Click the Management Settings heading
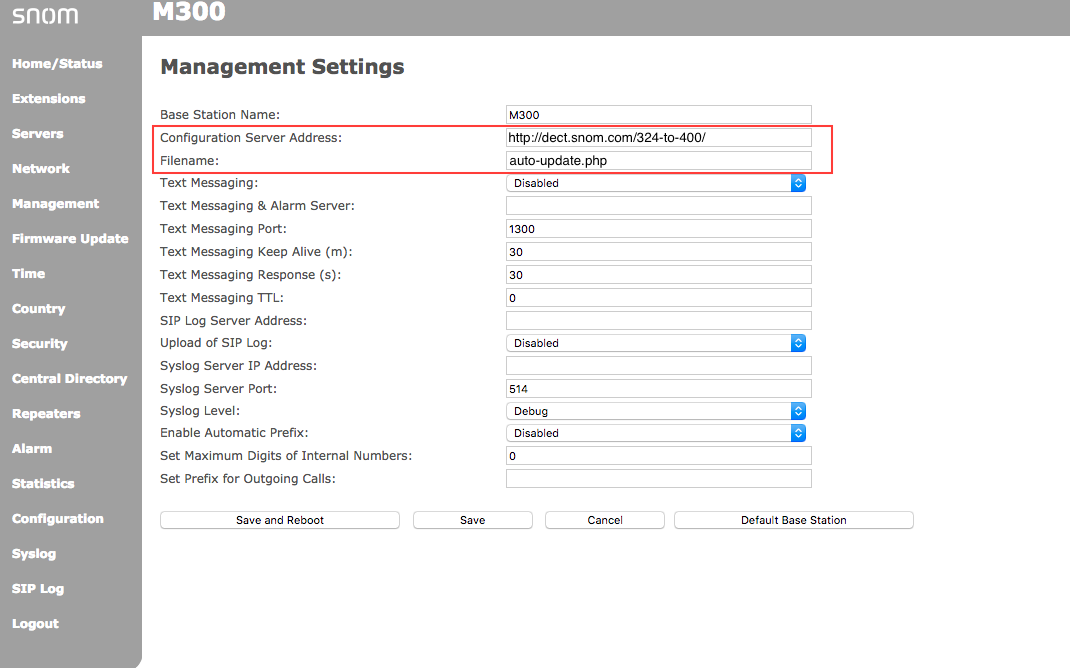 tap(282, 67)
